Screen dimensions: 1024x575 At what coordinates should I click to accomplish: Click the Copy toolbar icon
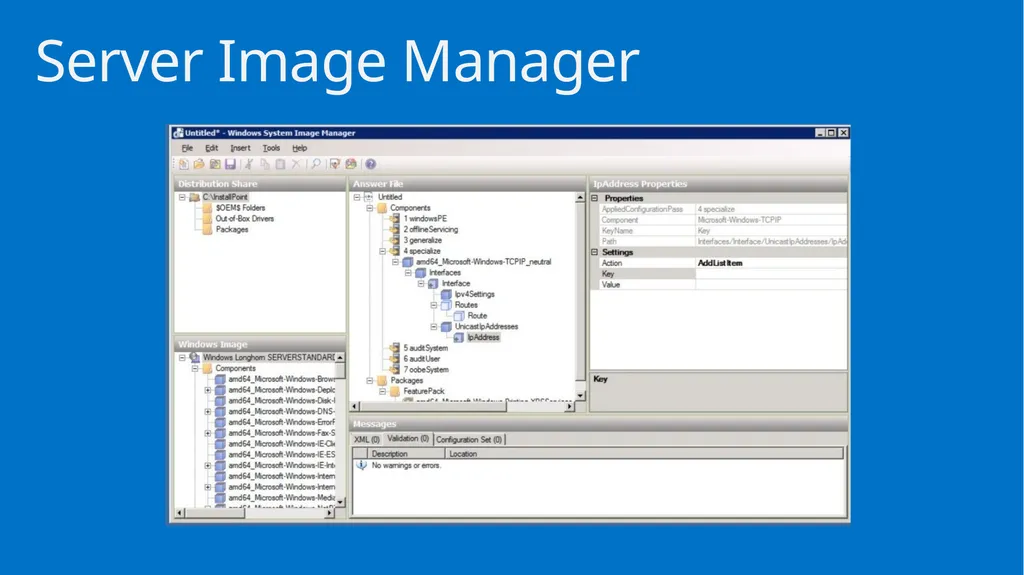click(x=264, y=164)
